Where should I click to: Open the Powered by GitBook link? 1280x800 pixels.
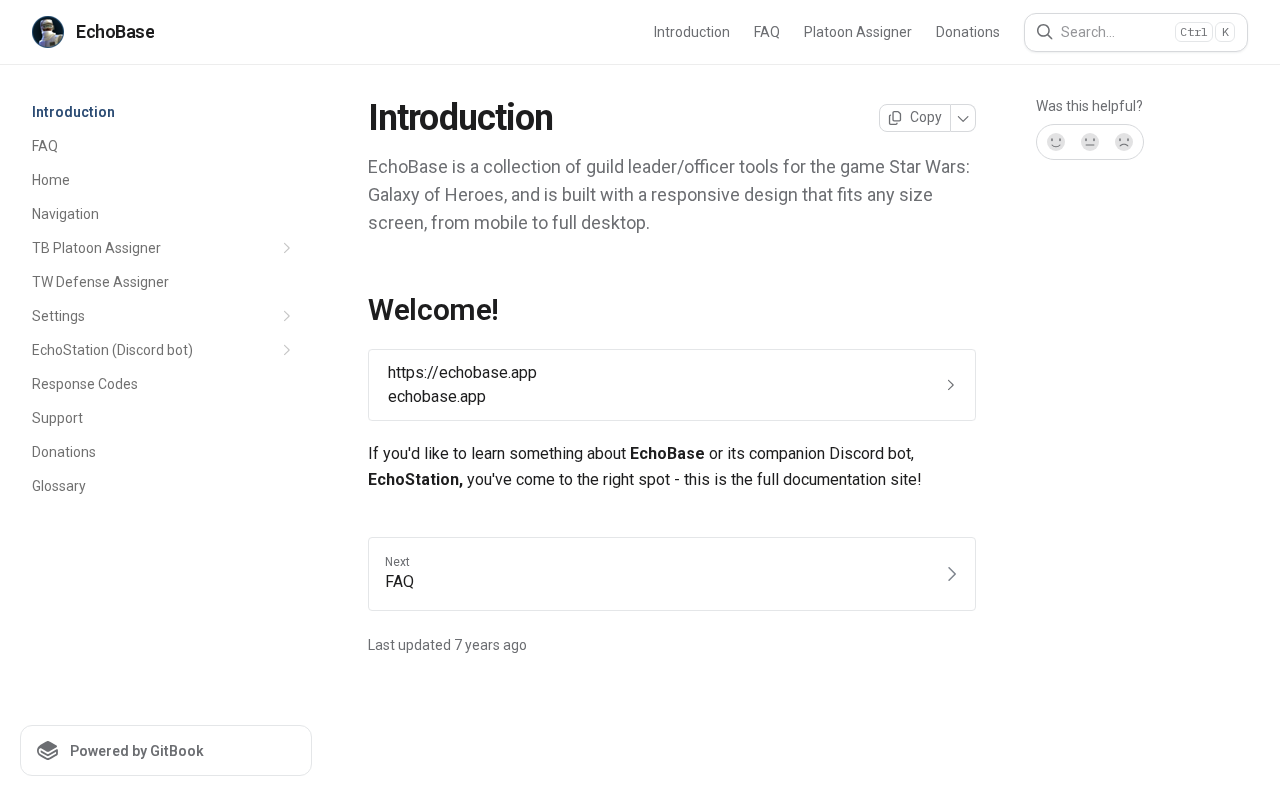(166, 751)
